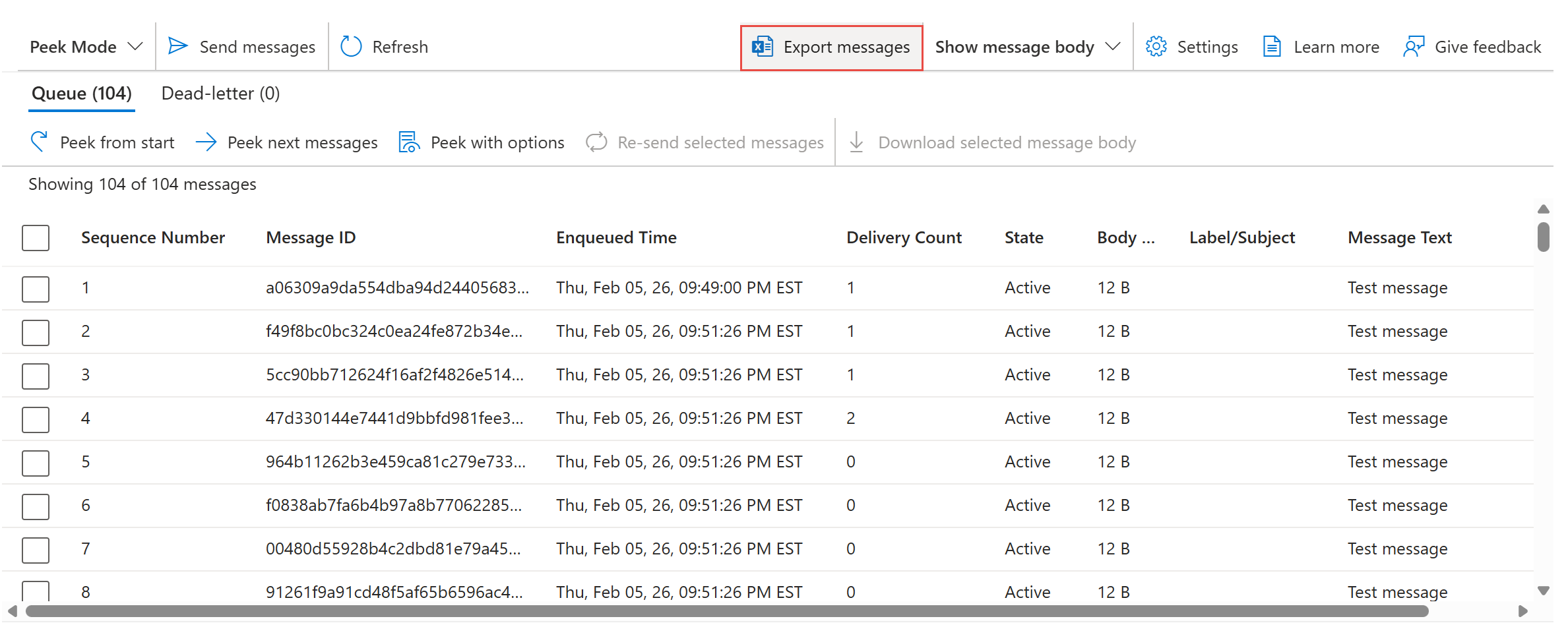Select the checkbox for sequence number 1
Viewport: 1568px width, 623px height.
[x=36, y=289]
